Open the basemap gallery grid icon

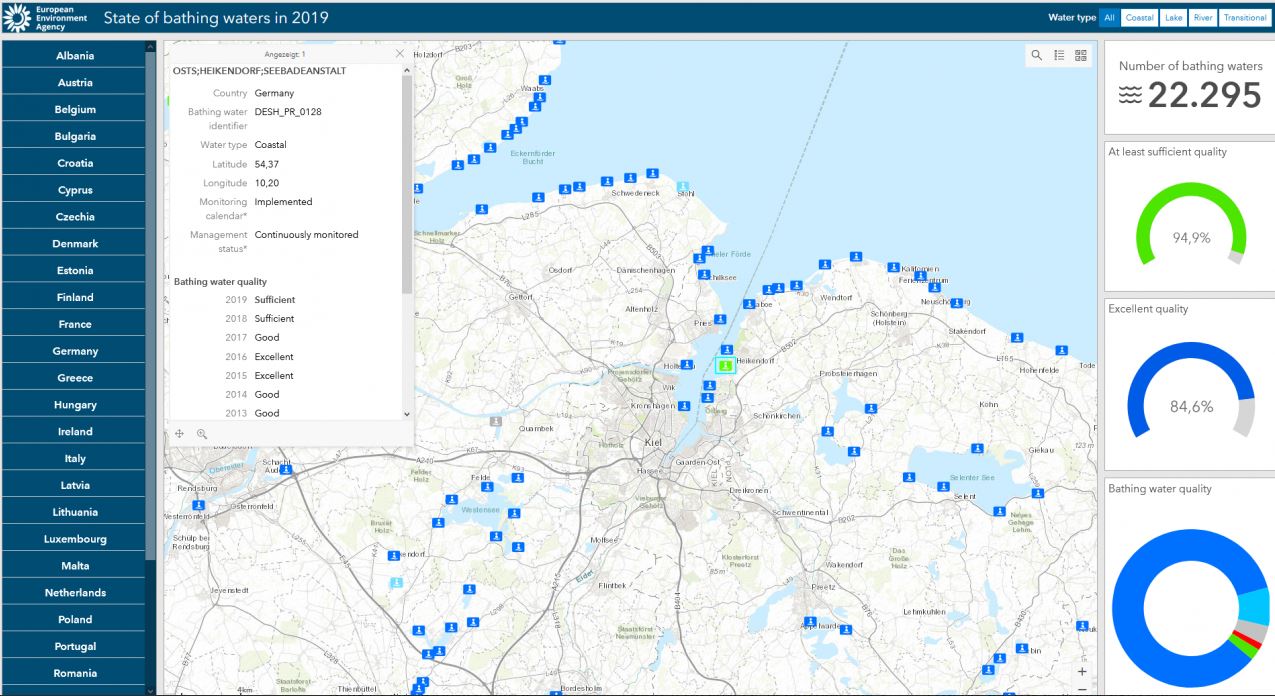[x=1081, y=56]
